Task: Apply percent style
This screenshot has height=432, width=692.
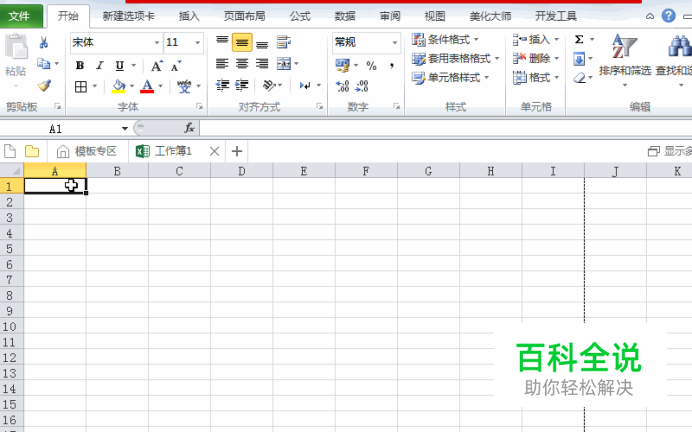Action: (x=372, y=66)
